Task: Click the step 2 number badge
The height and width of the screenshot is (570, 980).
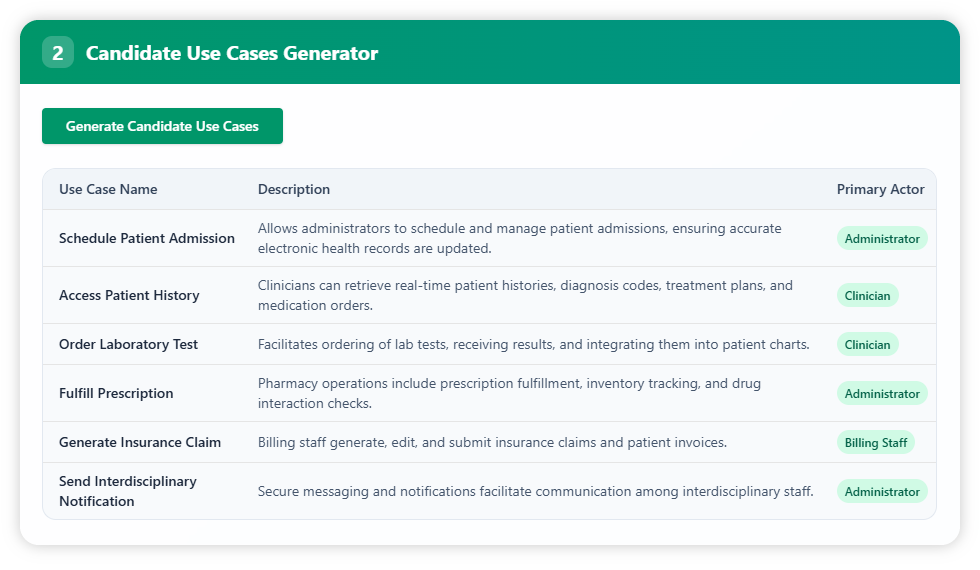Action: point(57,53)
